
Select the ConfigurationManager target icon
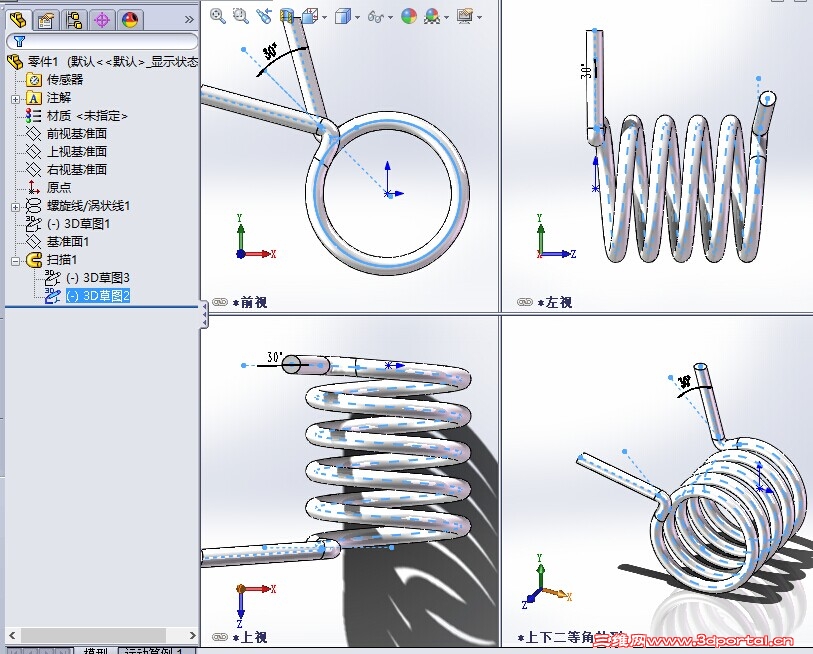(100, 19)
